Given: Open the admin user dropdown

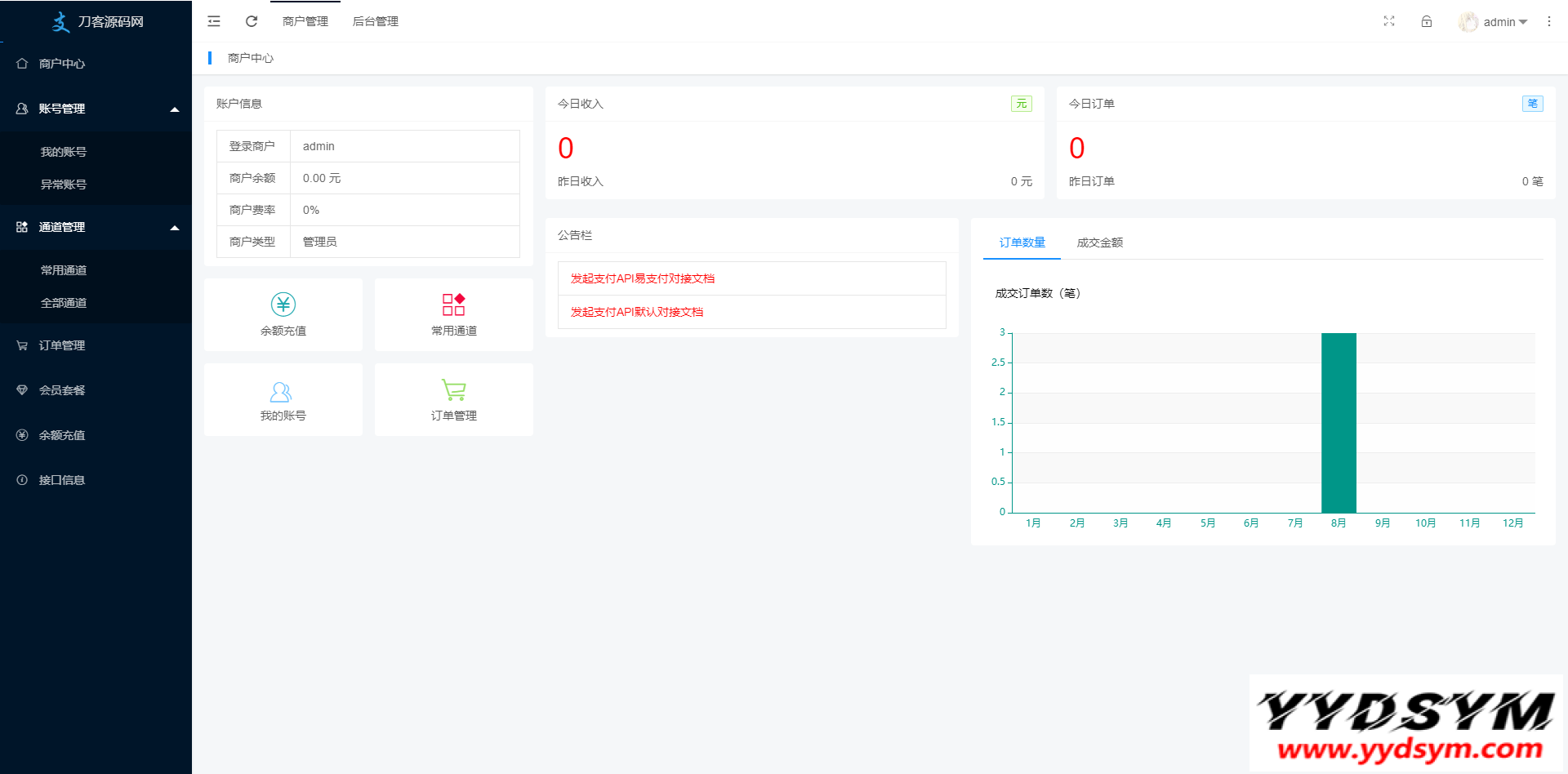Looking at the screenshot, I should [1494, 22].
